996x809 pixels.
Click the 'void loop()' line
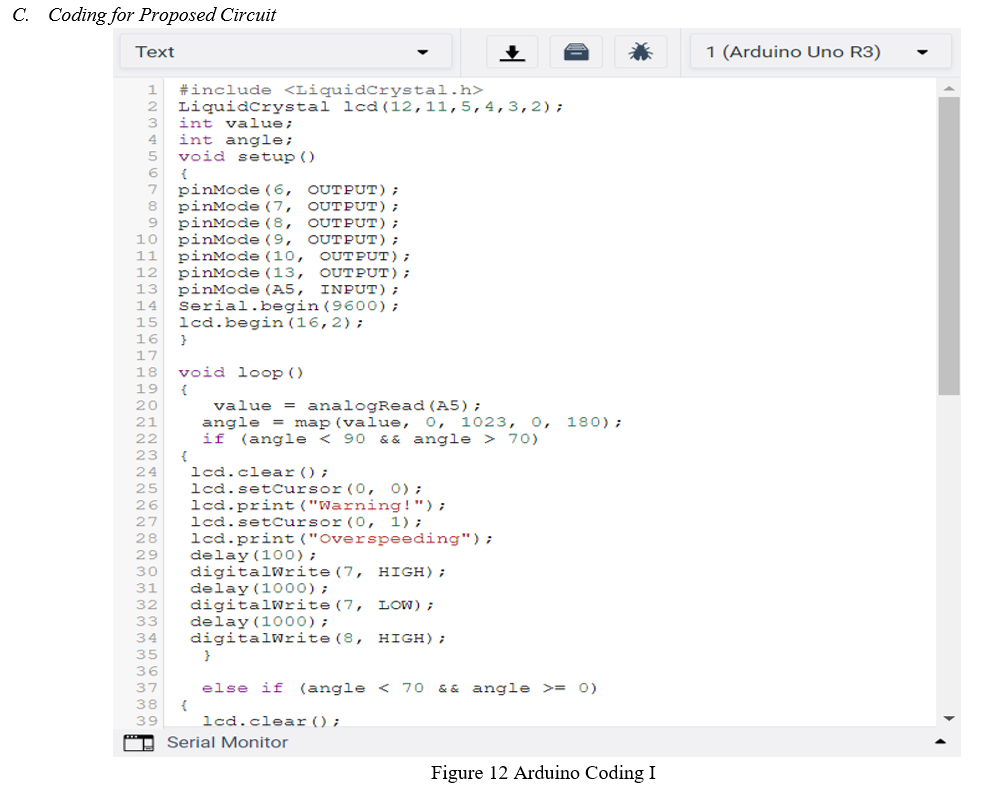pos(241,372)
